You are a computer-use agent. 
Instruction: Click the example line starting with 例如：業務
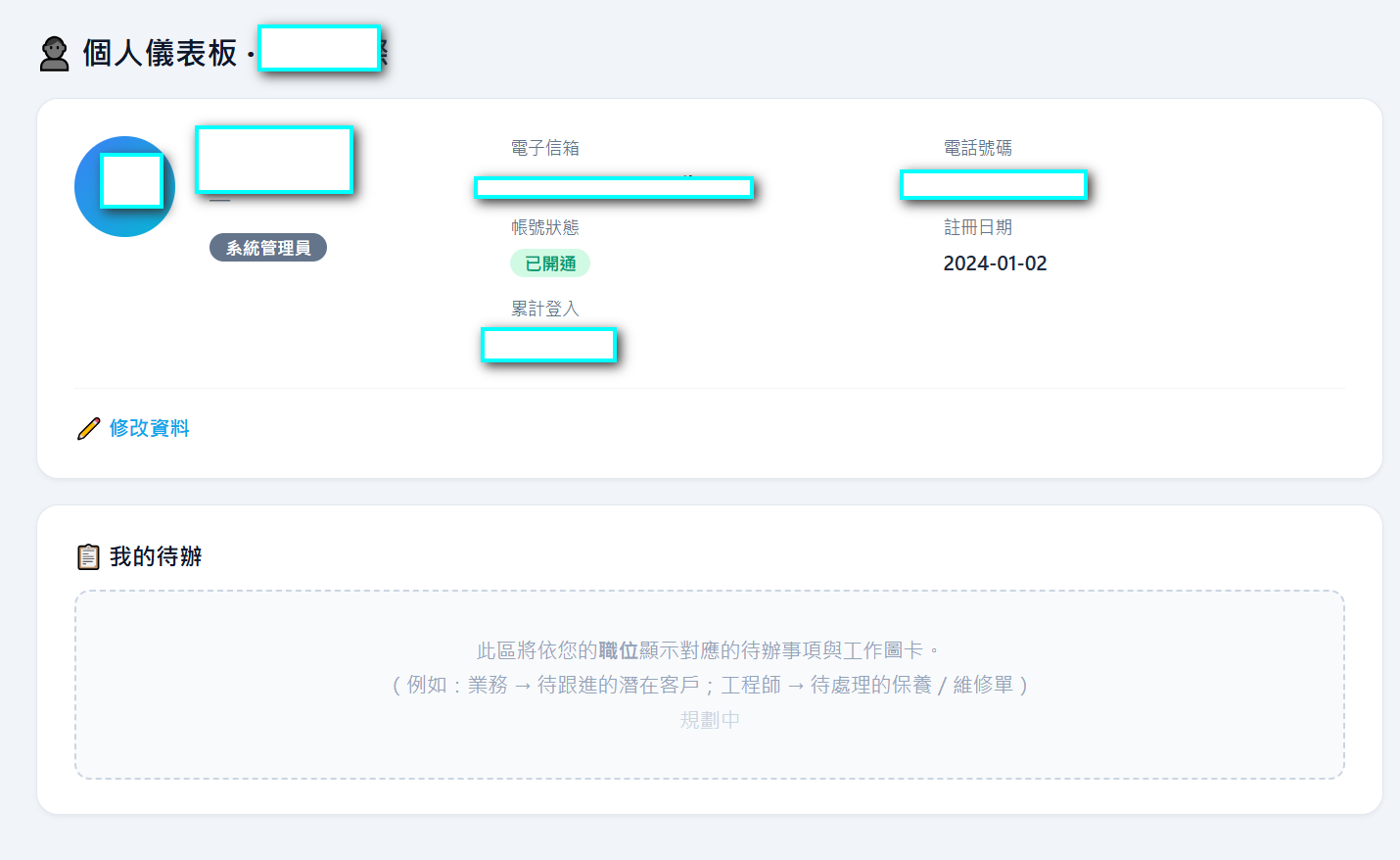tap(710, 685)
